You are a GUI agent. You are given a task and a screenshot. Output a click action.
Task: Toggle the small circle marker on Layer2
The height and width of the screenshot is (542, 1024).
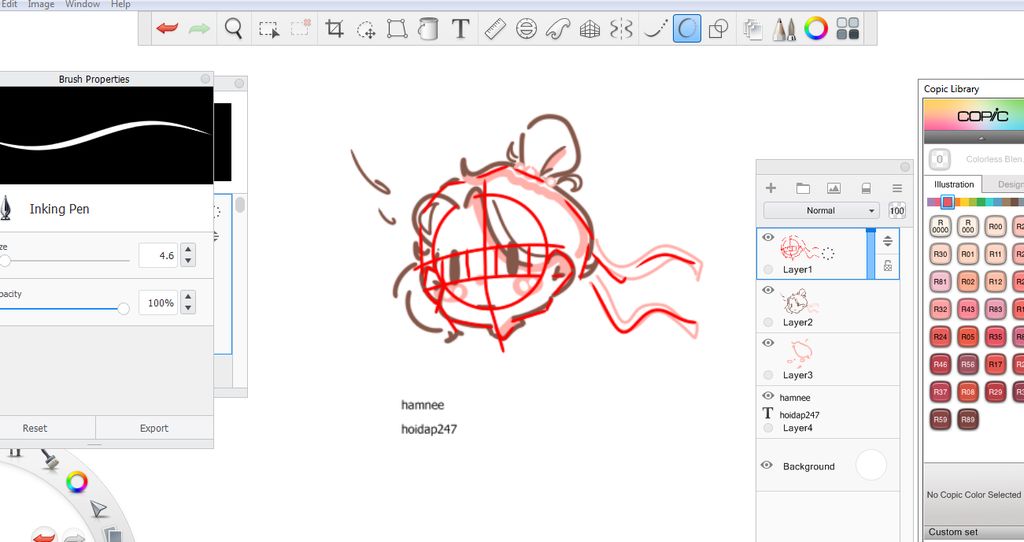[768, 322]
